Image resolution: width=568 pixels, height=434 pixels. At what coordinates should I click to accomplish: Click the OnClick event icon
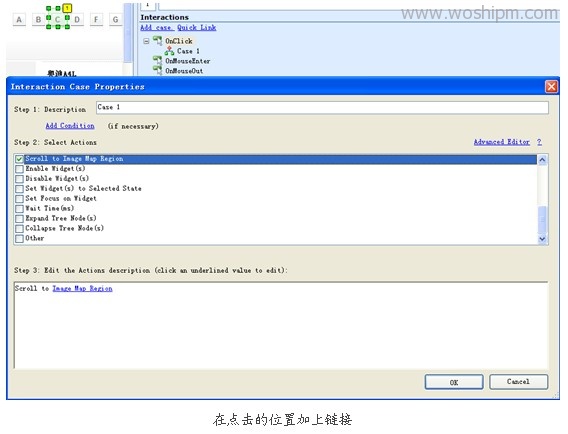[158, 41]
